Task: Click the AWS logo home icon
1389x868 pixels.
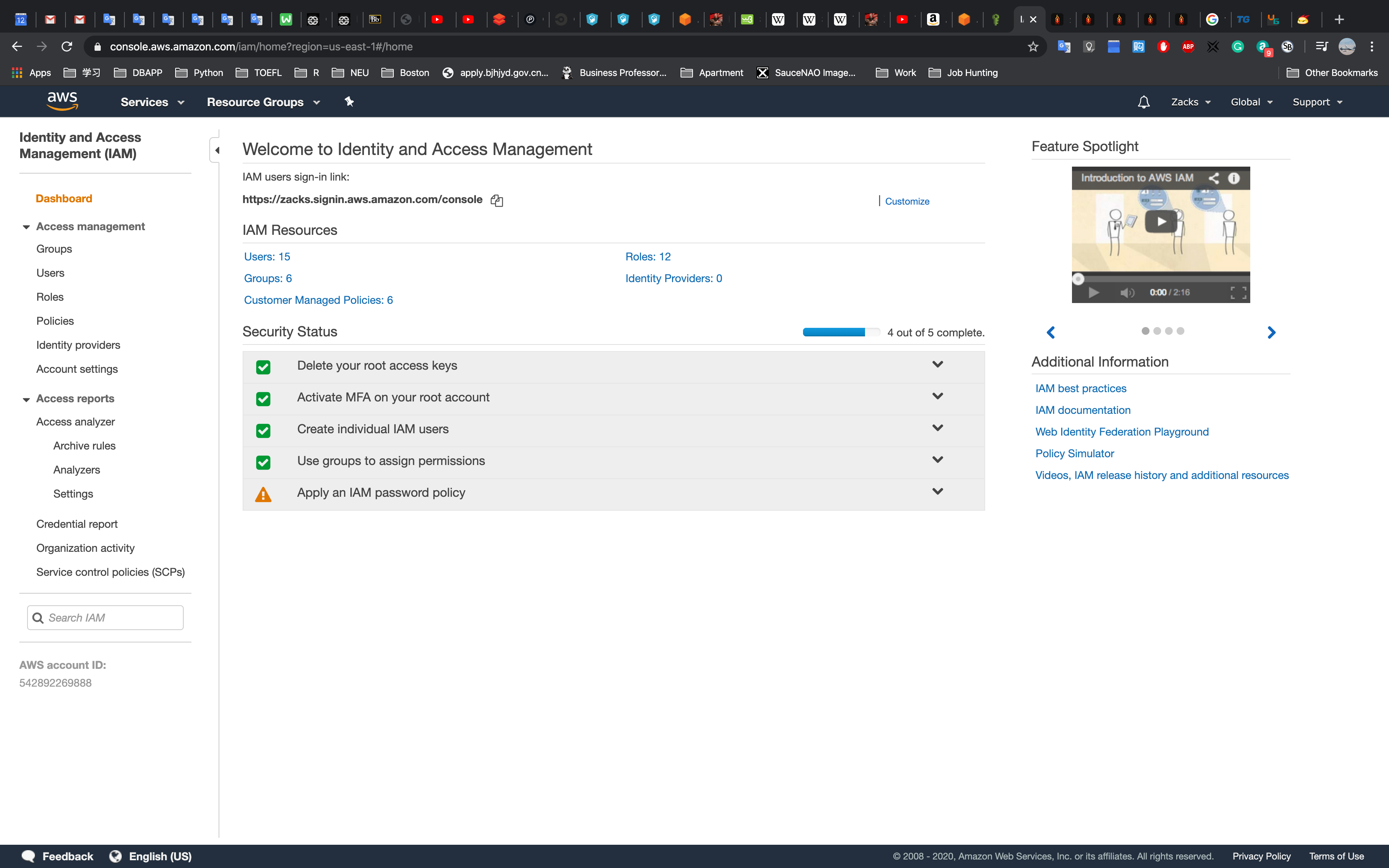Action: [x=62, y=101]
